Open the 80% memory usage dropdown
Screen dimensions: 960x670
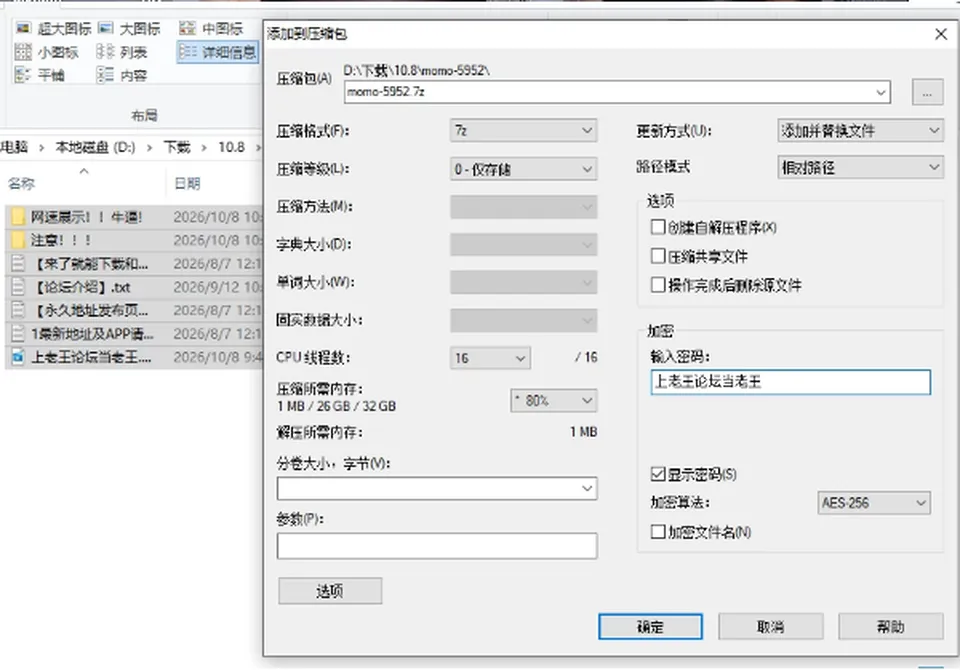click(x=553, y=401)
